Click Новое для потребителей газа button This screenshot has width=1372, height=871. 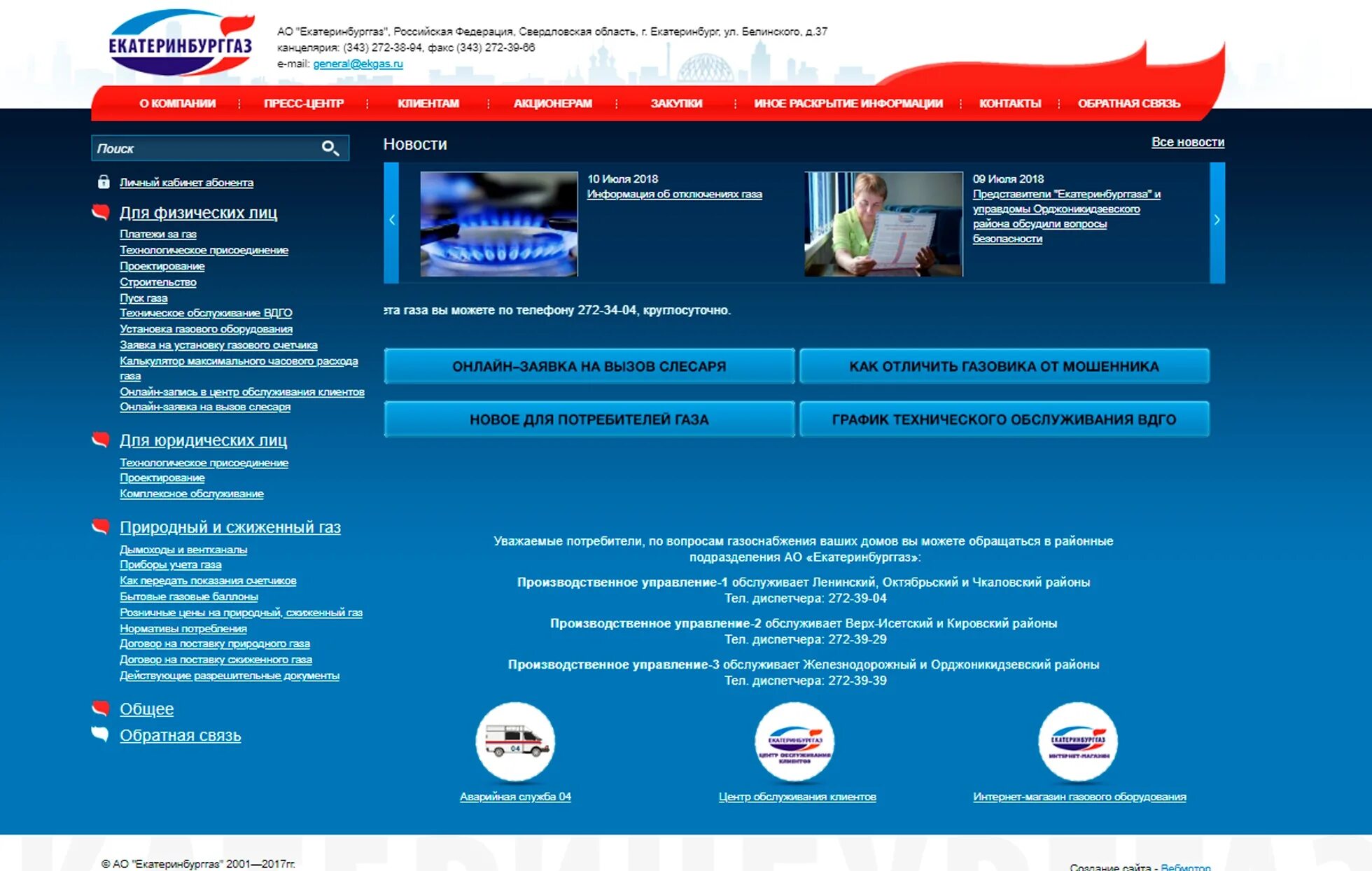coord(589,419)
